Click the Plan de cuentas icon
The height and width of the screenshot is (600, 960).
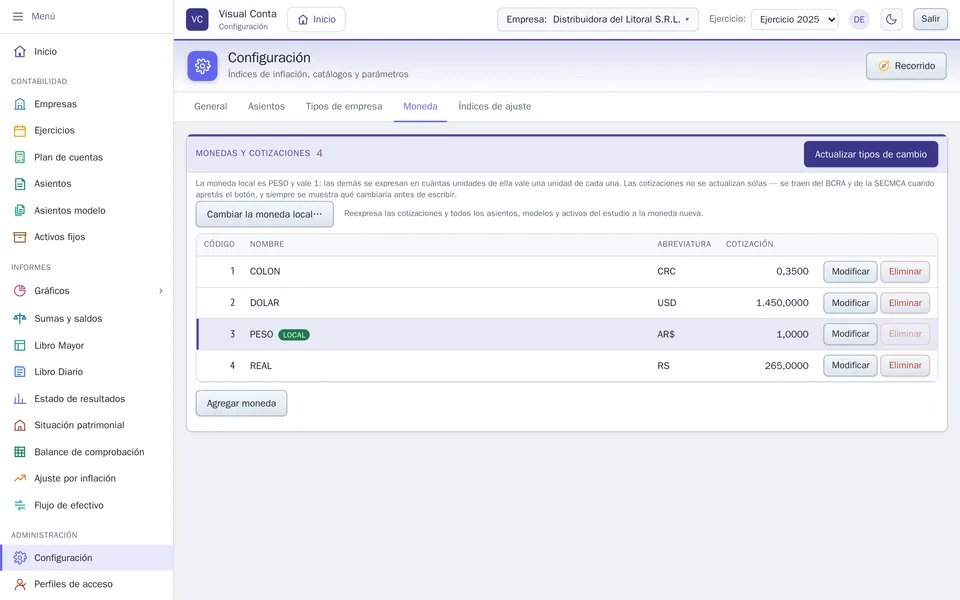[20, 157]
